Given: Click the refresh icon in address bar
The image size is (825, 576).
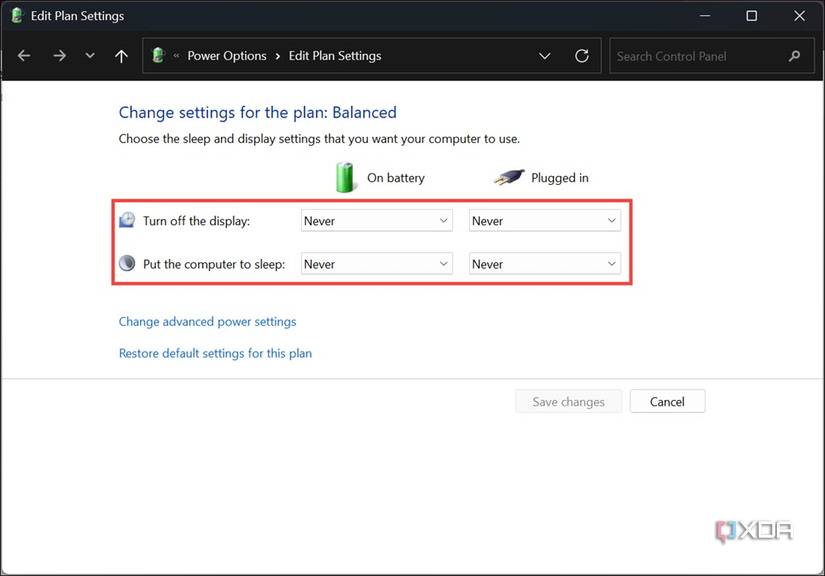Looking at the screenshot, I should tap(582, 56).
